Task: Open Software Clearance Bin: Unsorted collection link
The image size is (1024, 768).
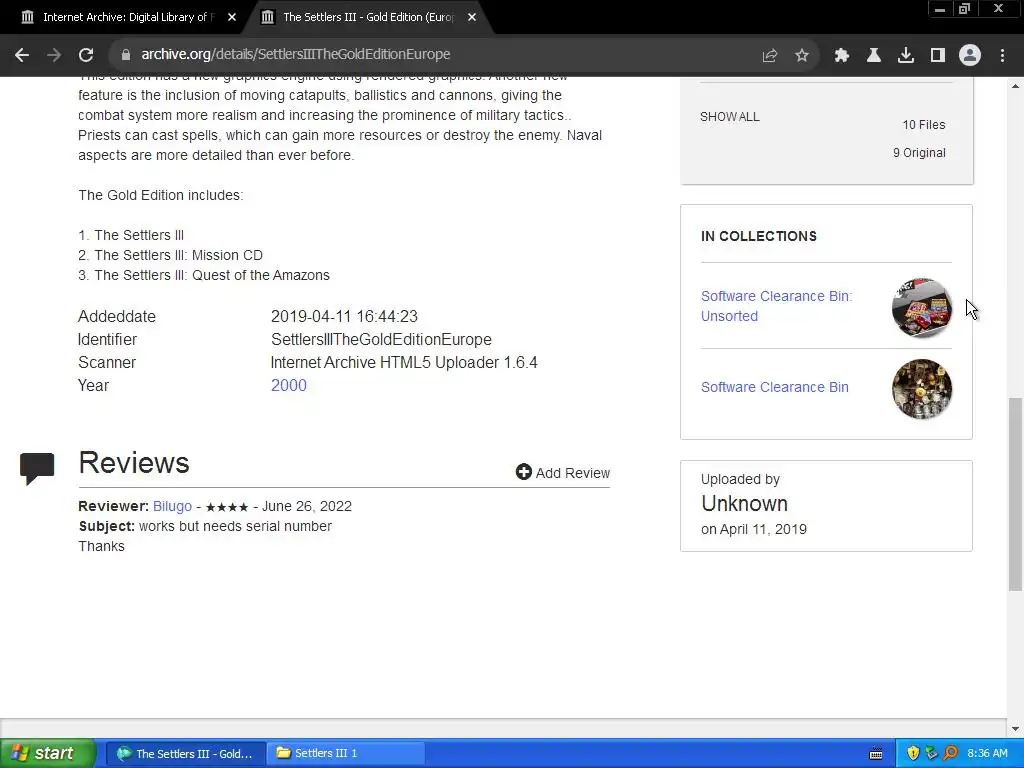Action: coord(776,306)
